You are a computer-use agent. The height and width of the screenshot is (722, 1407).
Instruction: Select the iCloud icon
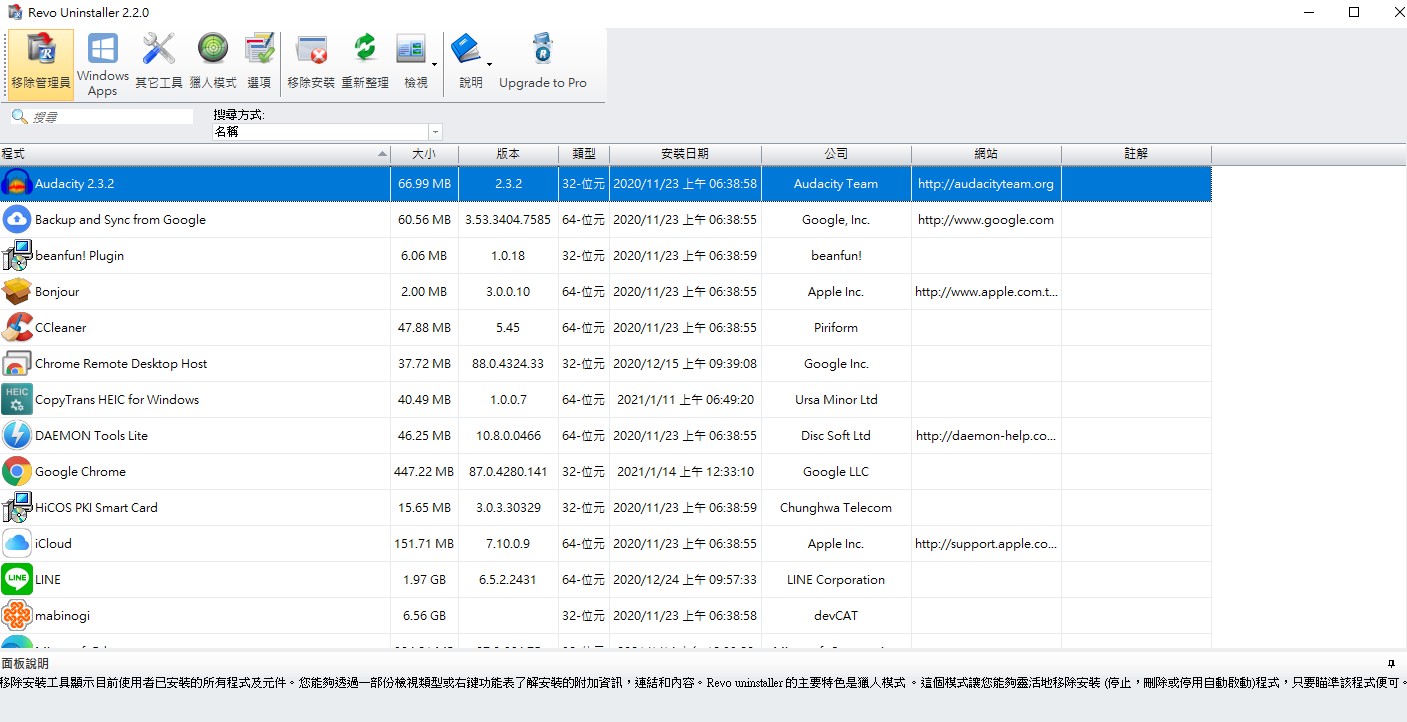[17, 543]
